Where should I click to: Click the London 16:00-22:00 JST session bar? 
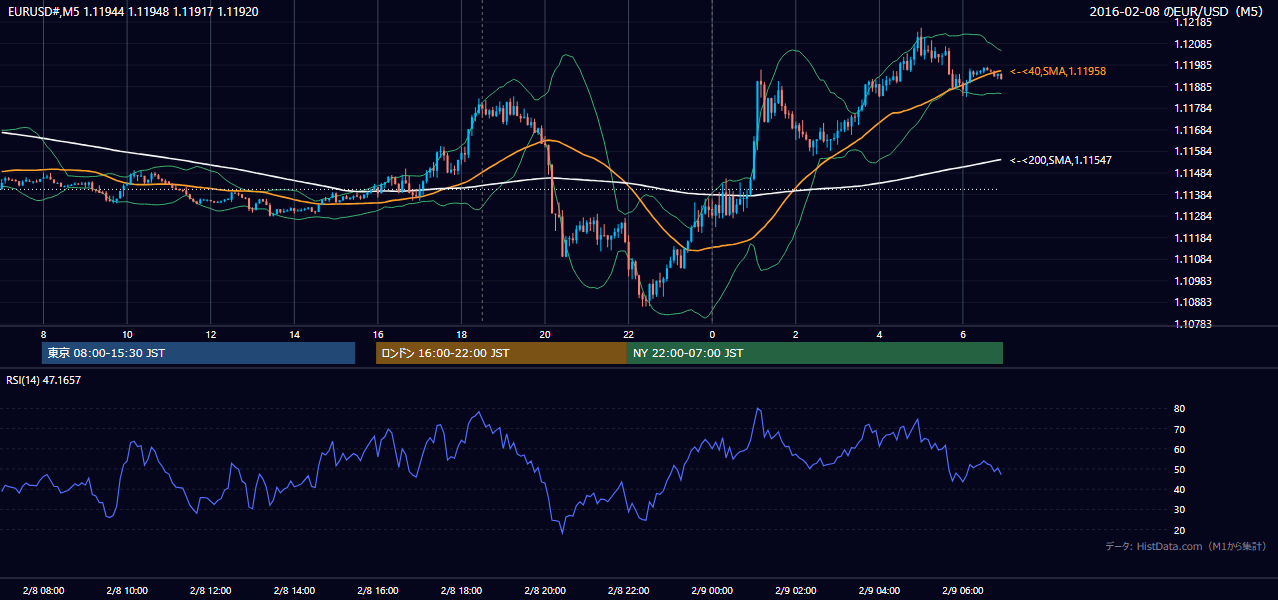pyautogui.click(x=501, y=353)
